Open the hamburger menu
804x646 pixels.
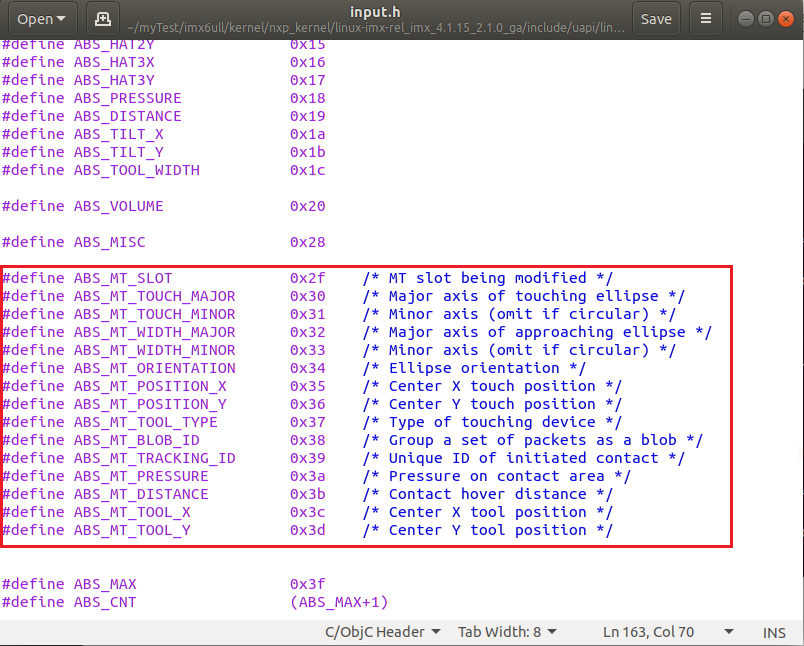point(706,19)
